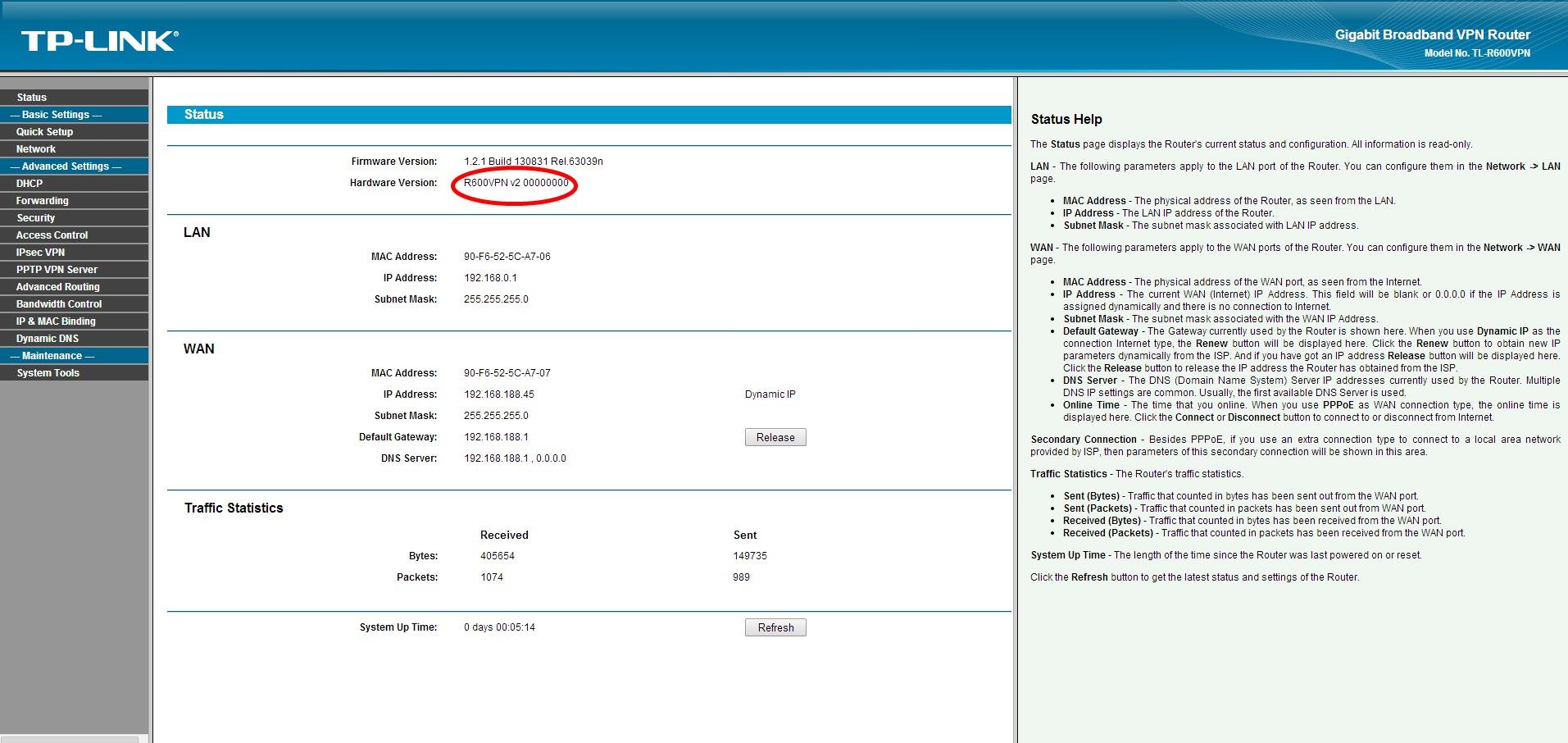Viewport: 1568px width, 743px height.
Task: Click default gateway value 192.168.188.1
Action: click(496, 437)
